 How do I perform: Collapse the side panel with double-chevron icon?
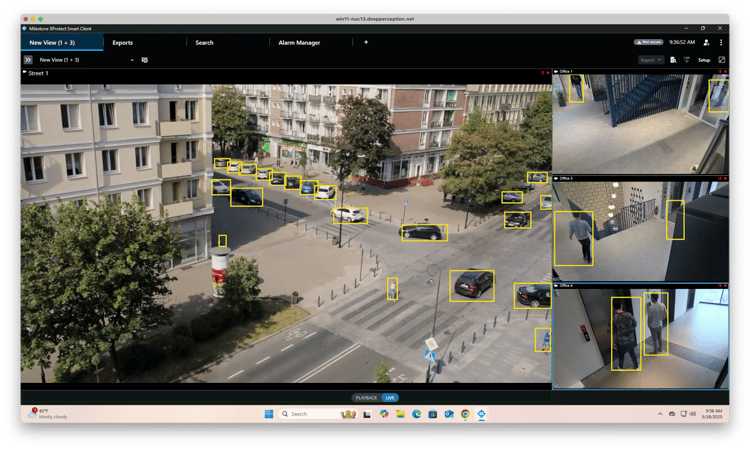pyautogui.click(x=28, y=60)
